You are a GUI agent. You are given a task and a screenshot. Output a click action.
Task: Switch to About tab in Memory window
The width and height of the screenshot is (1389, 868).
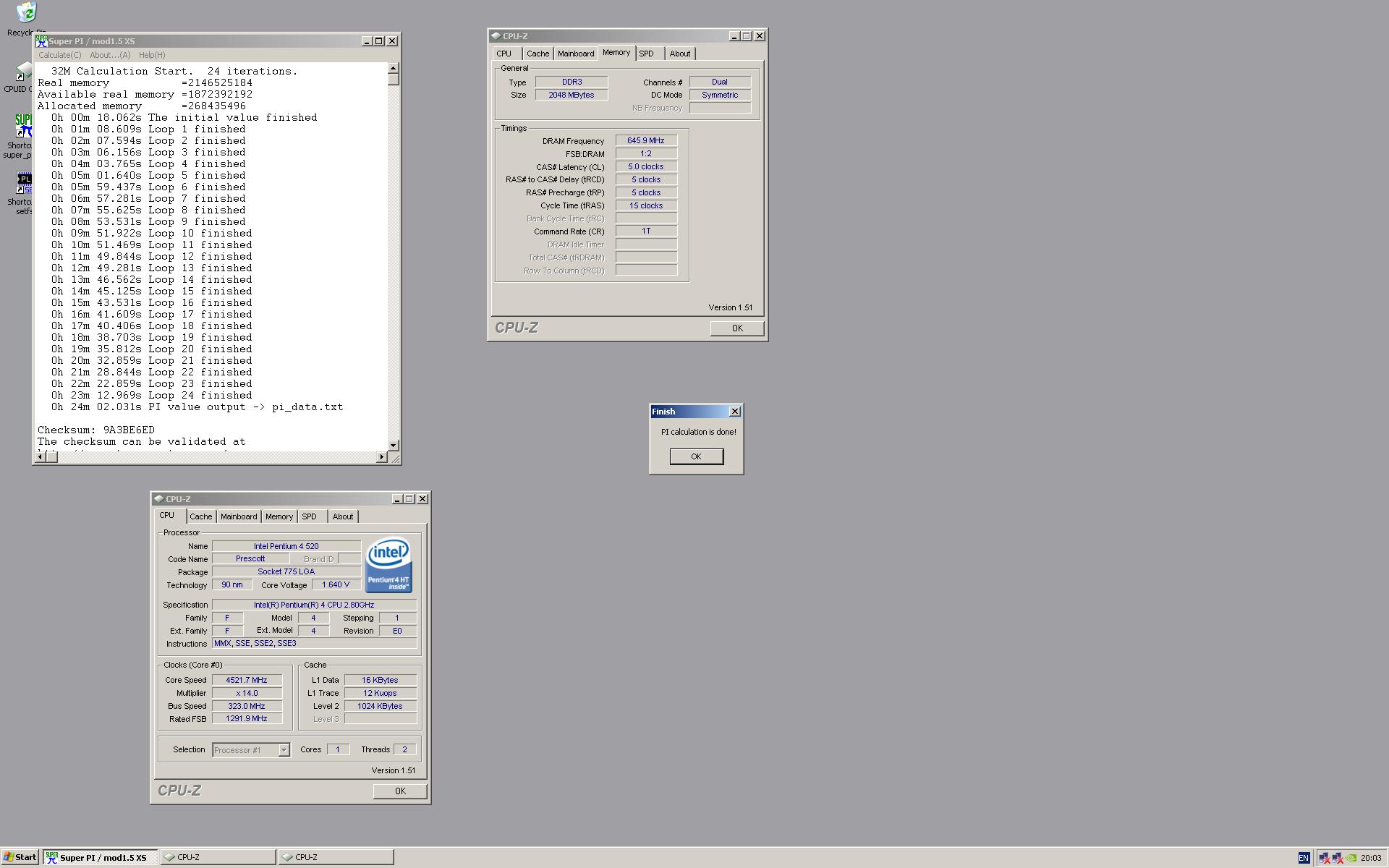coord(680,54)
